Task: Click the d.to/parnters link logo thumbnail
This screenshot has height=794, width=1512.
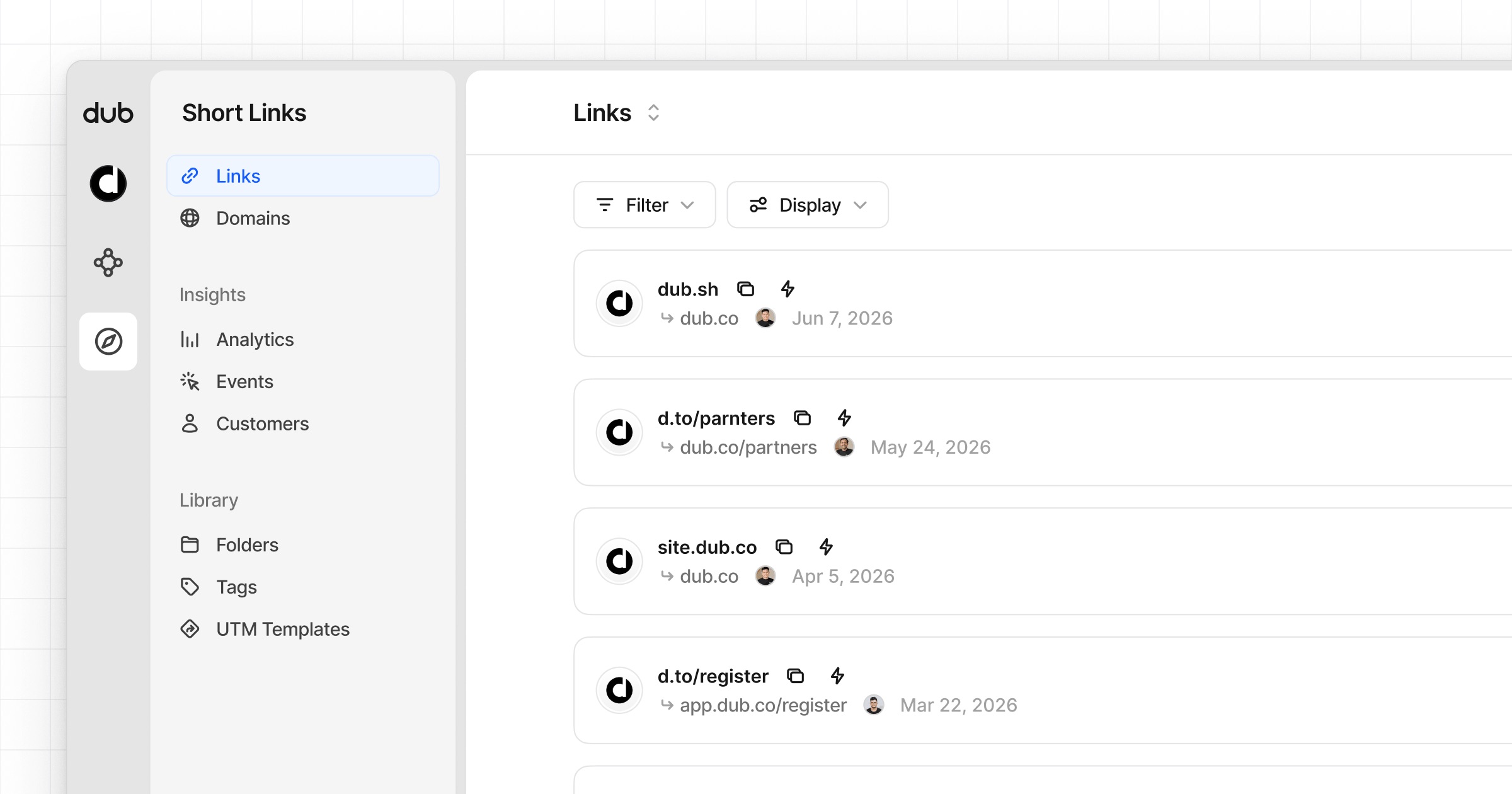Action: tap(619, 432)
